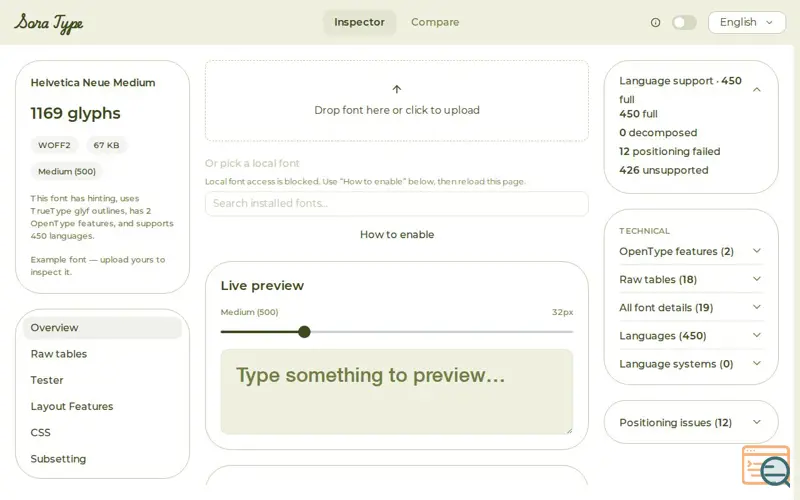Collapse the Language support panel chevron

757,90
